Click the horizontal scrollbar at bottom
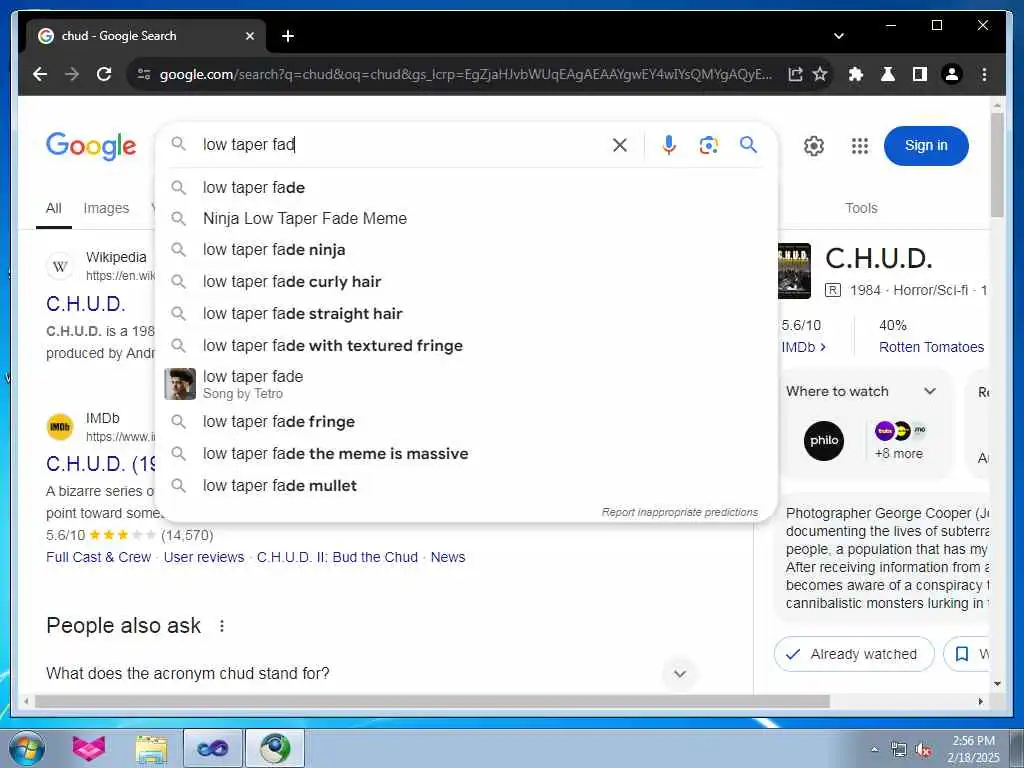 tap(432, 701)
